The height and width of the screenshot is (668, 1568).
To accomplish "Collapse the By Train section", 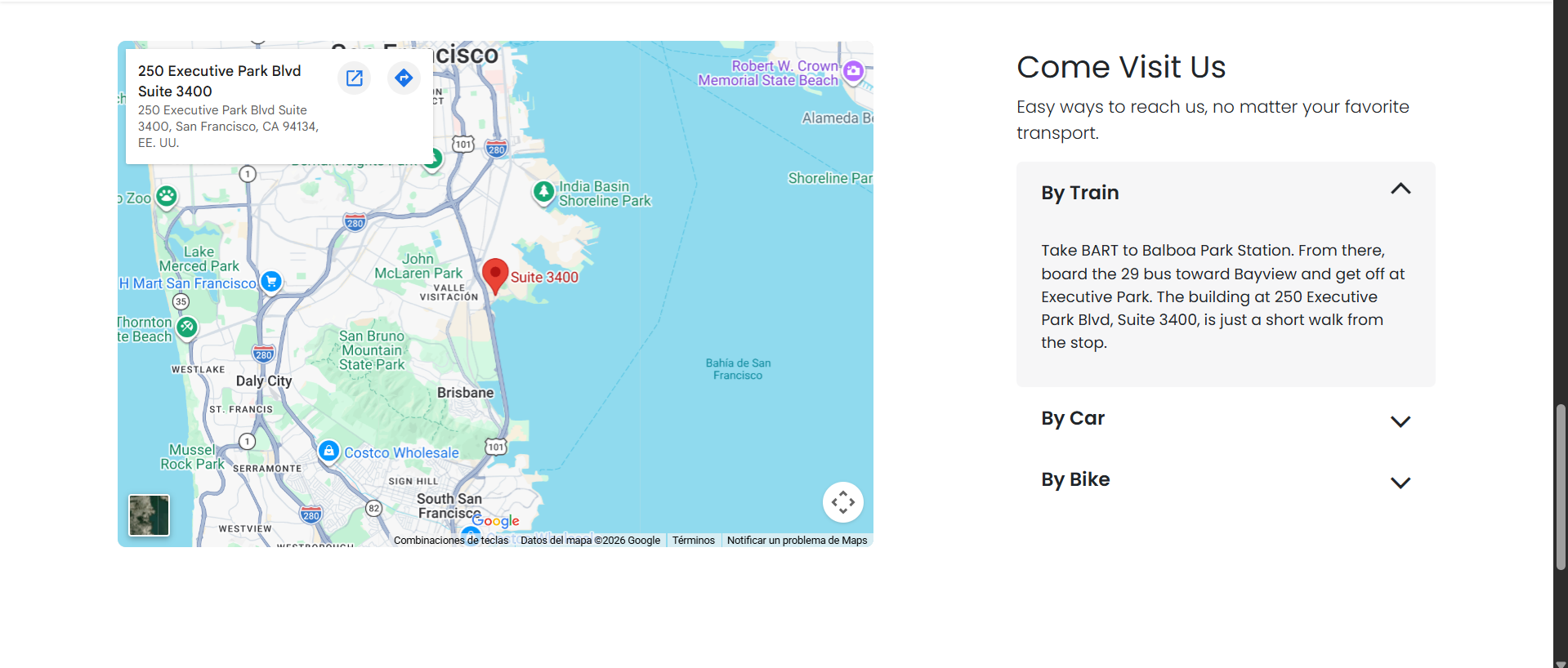I will coord(1400,189).
